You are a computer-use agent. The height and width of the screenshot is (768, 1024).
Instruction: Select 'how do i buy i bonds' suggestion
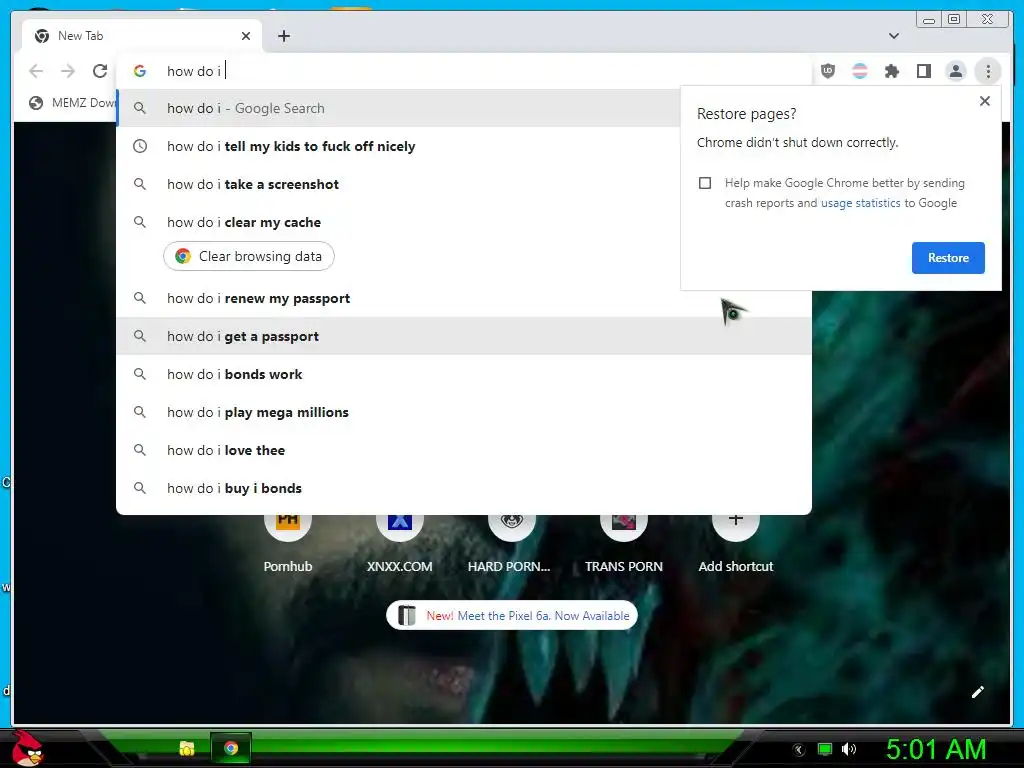pyautogui.click(x=464, y=488)
